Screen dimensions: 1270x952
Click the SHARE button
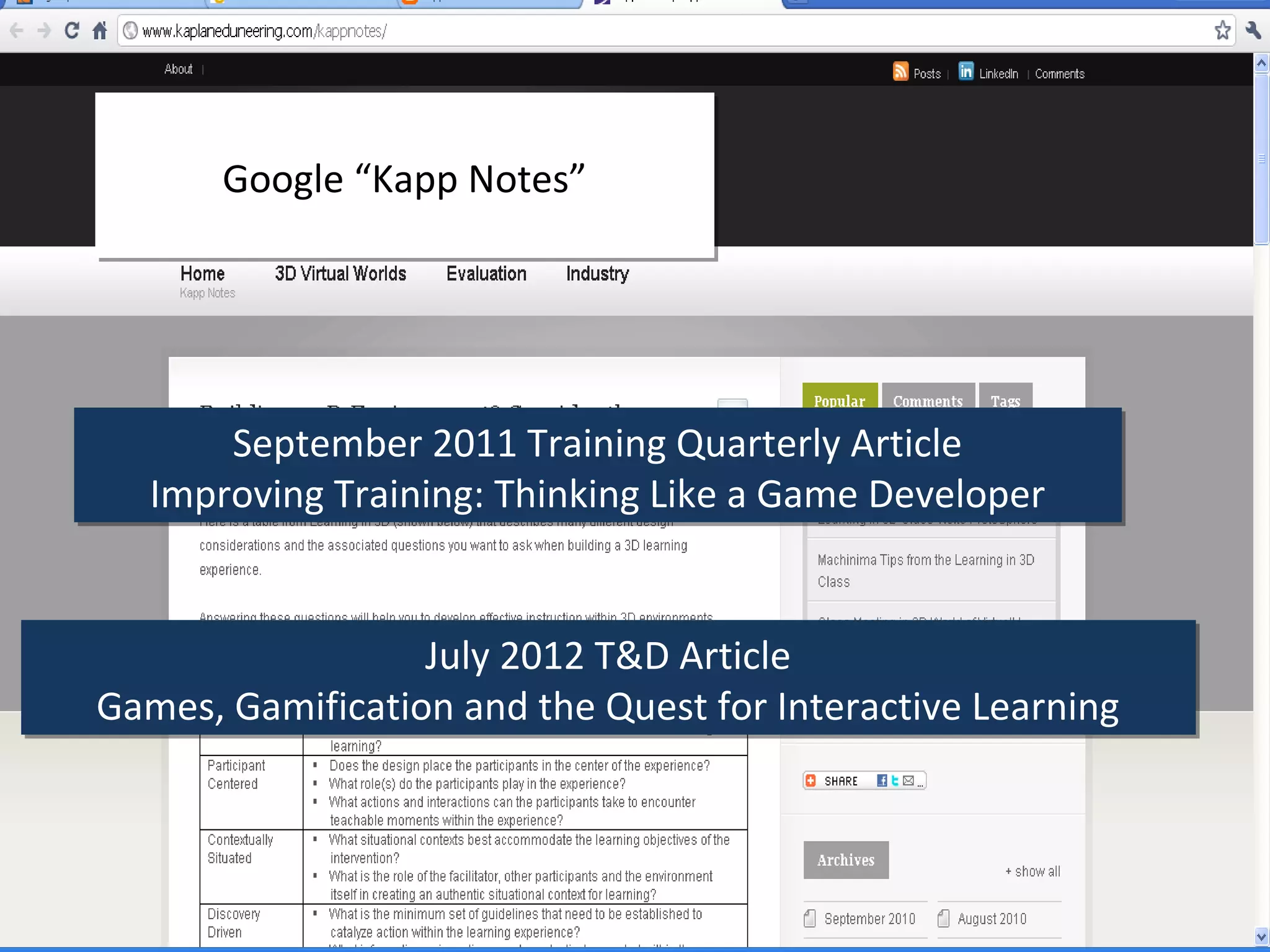click(x=864, y=781)
